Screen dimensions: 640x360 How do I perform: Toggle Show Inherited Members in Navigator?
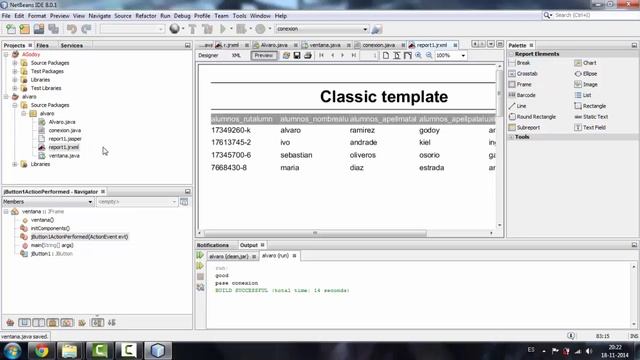[10, 322]
